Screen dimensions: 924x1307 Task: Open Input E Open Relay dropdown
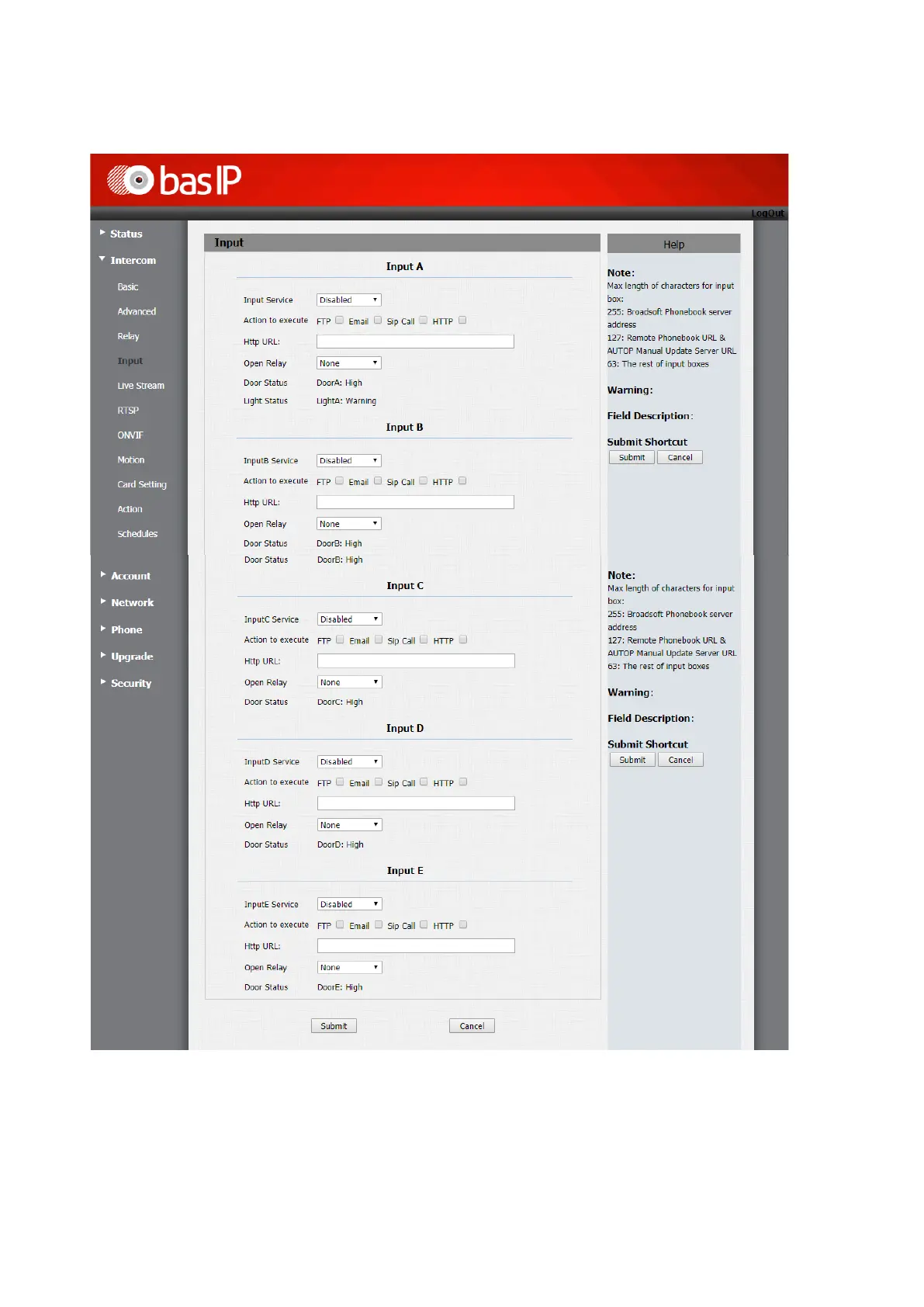pos(350,968)
